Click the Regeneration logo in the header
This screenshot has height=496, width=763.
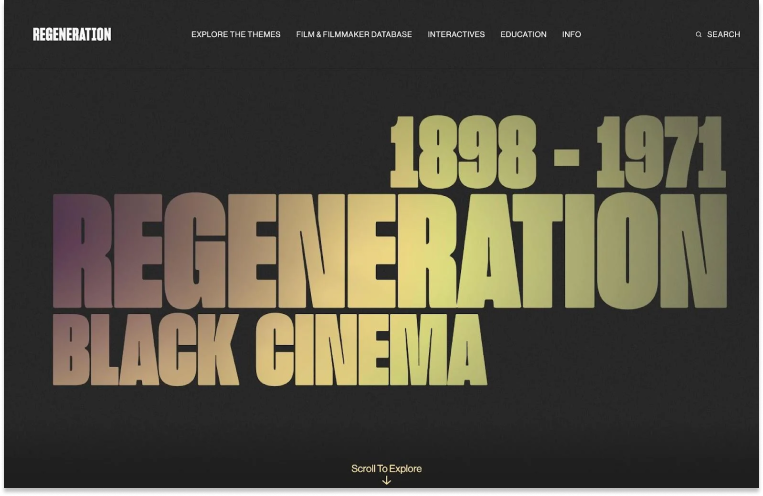coord(72,34)
